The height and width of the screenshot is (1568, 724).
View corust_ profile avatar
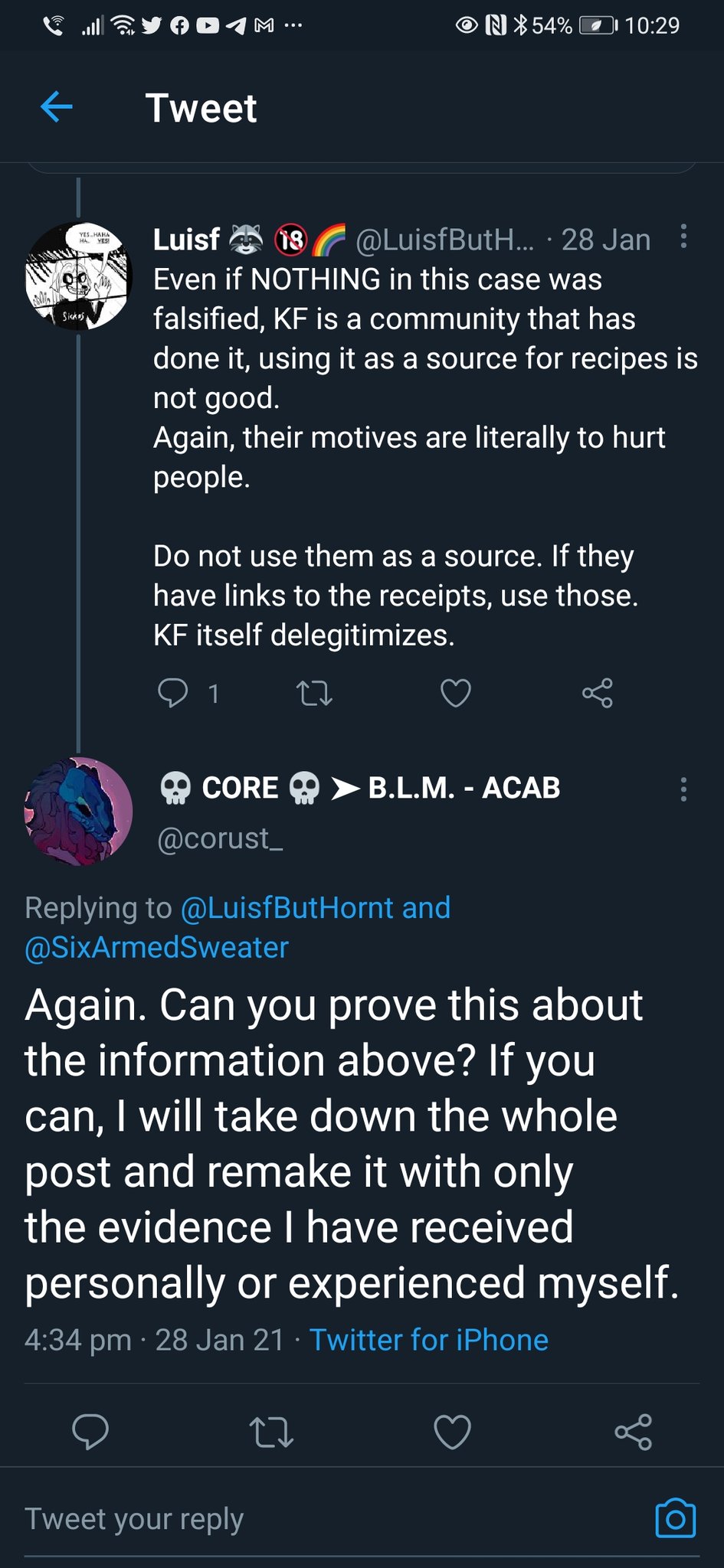pyautogui.click(x=79, y=812)
